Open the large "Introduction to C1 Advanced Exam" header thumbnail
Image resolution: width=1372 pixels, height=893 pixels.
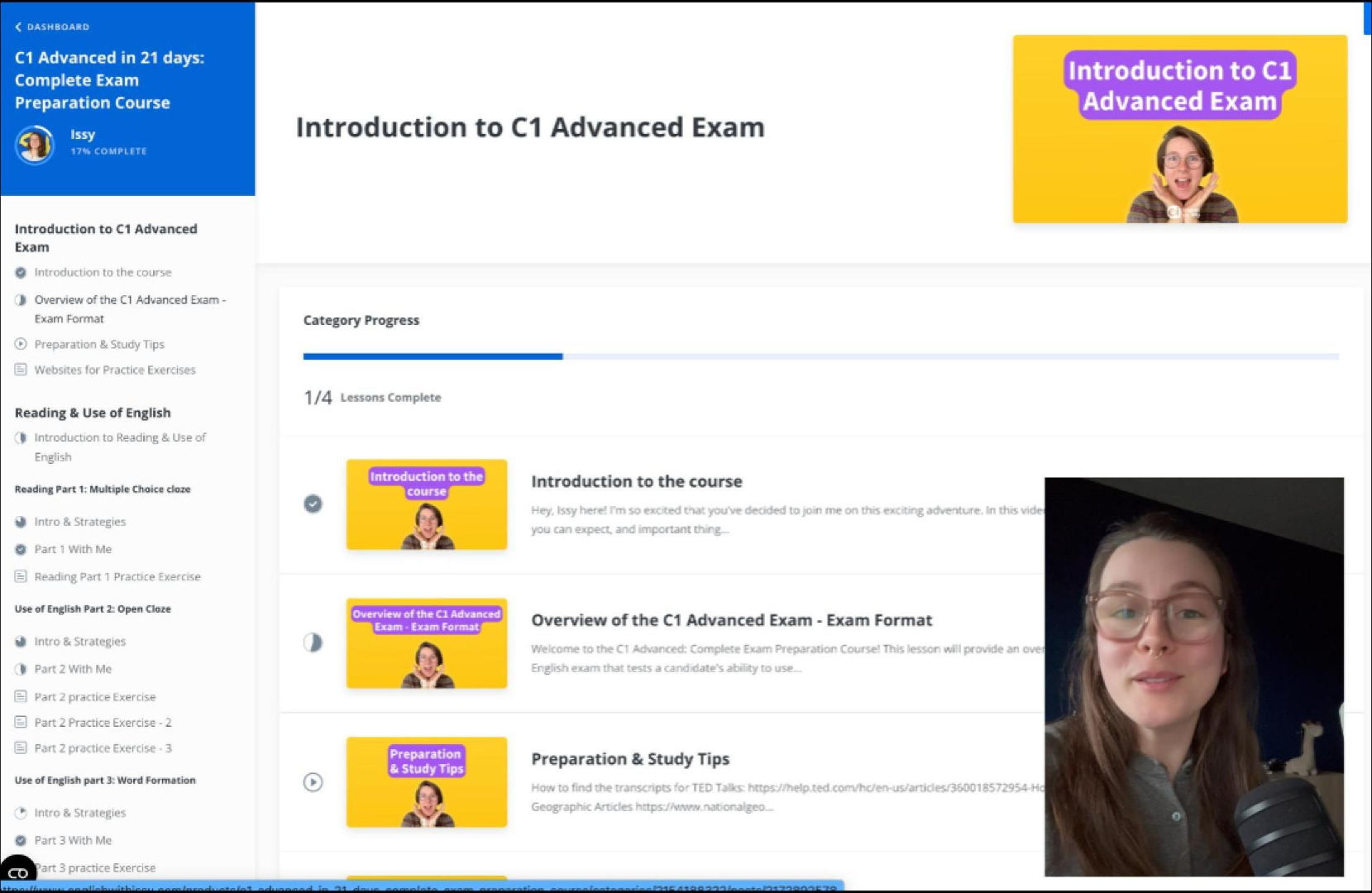click(x=1180, y=129)
